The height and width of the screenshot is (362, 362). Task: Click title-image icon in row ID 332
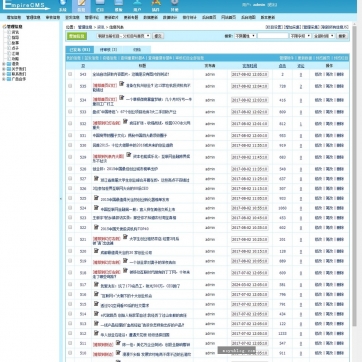tap(125, 121)
